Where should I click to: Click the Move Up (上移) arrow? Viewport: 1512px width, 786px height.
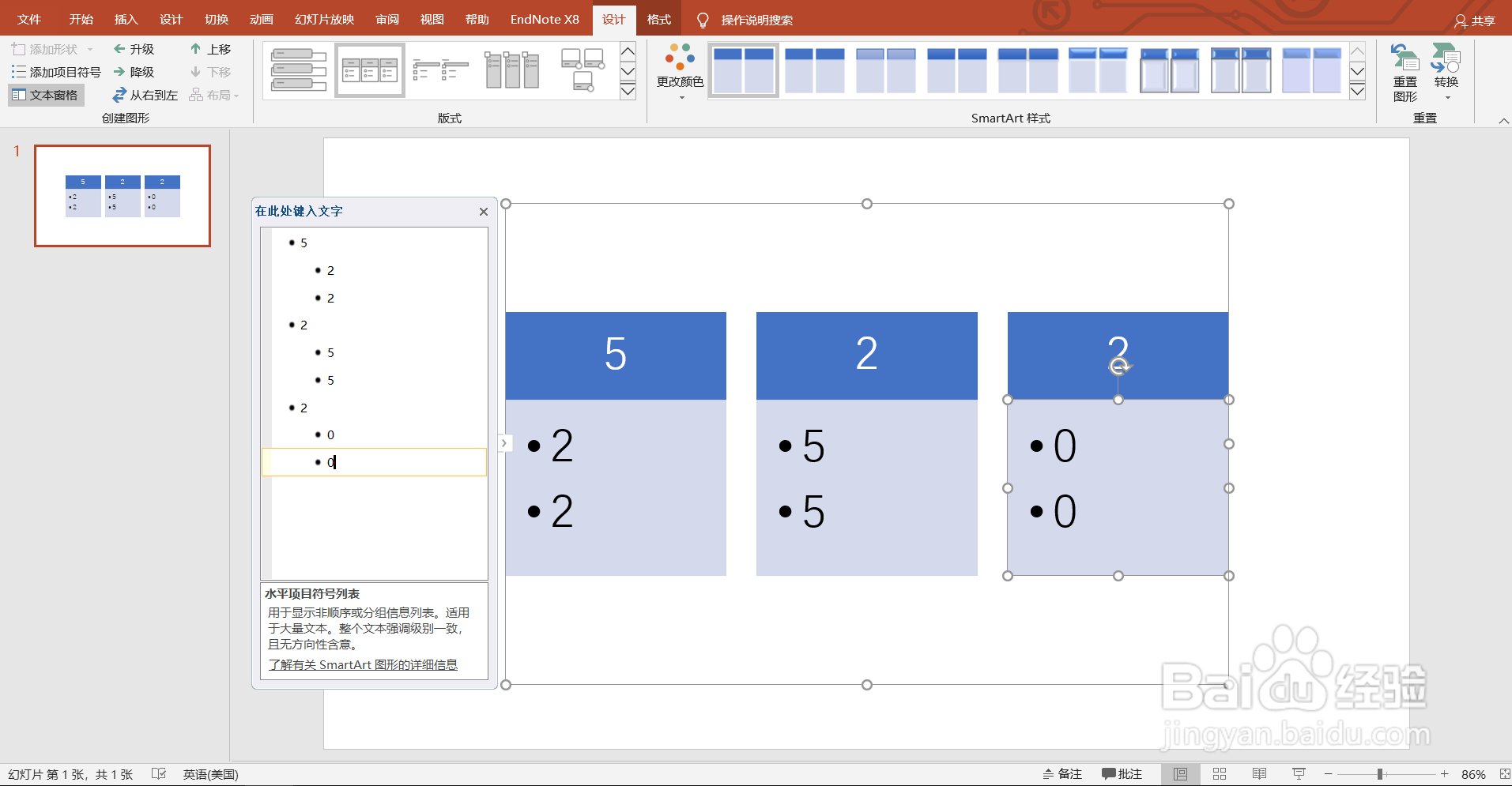pos(195,49)
